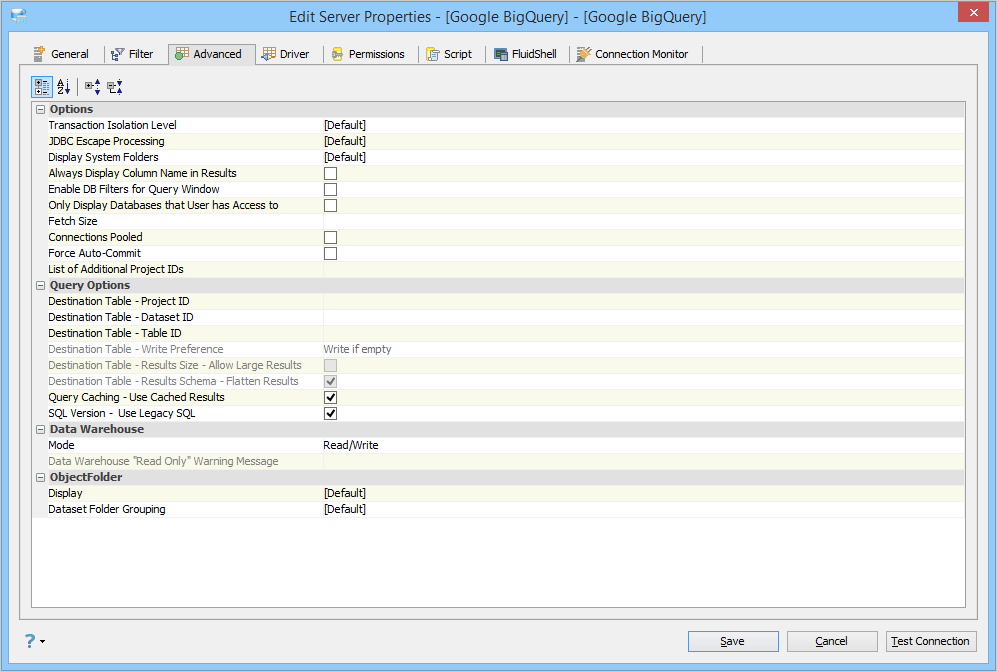Open Display System Folders value dropdown
Viewport: 997px width, 672px height.
(x=643, y=157)
